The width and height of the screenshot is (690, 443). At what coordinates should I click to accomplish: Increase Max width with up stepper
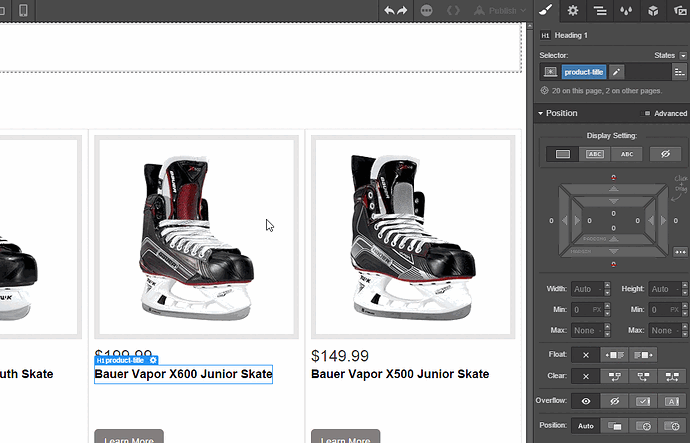tap(607, 326)
